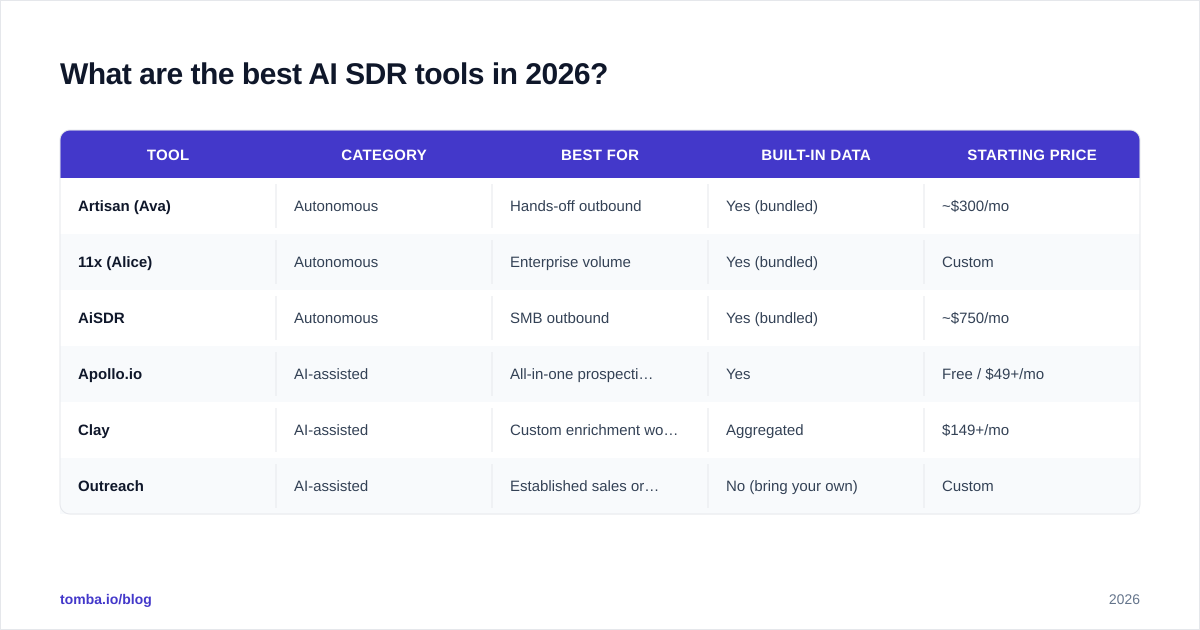Open the tomba.io/blog link

[x=106, y=599]
